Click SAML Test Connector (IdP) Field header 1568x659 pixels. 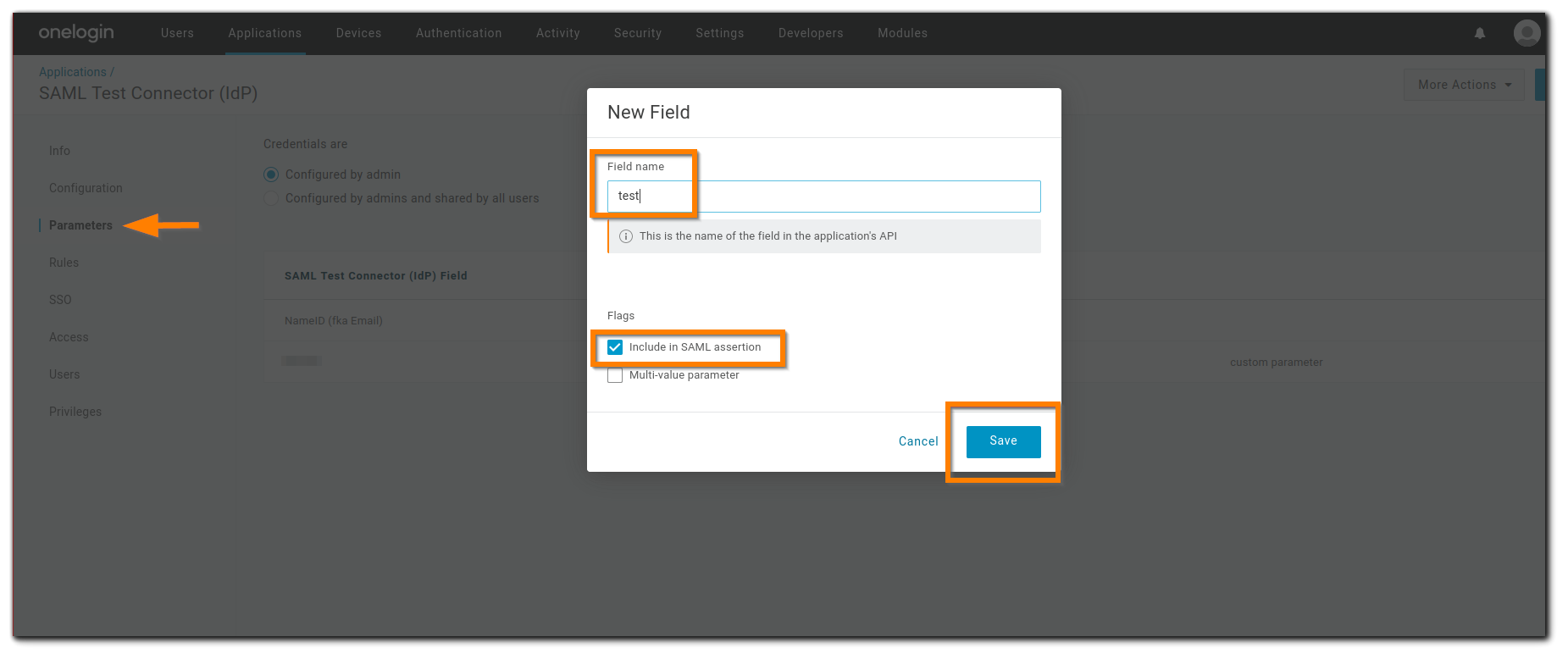pyautogui.click(x=376, y=276)
